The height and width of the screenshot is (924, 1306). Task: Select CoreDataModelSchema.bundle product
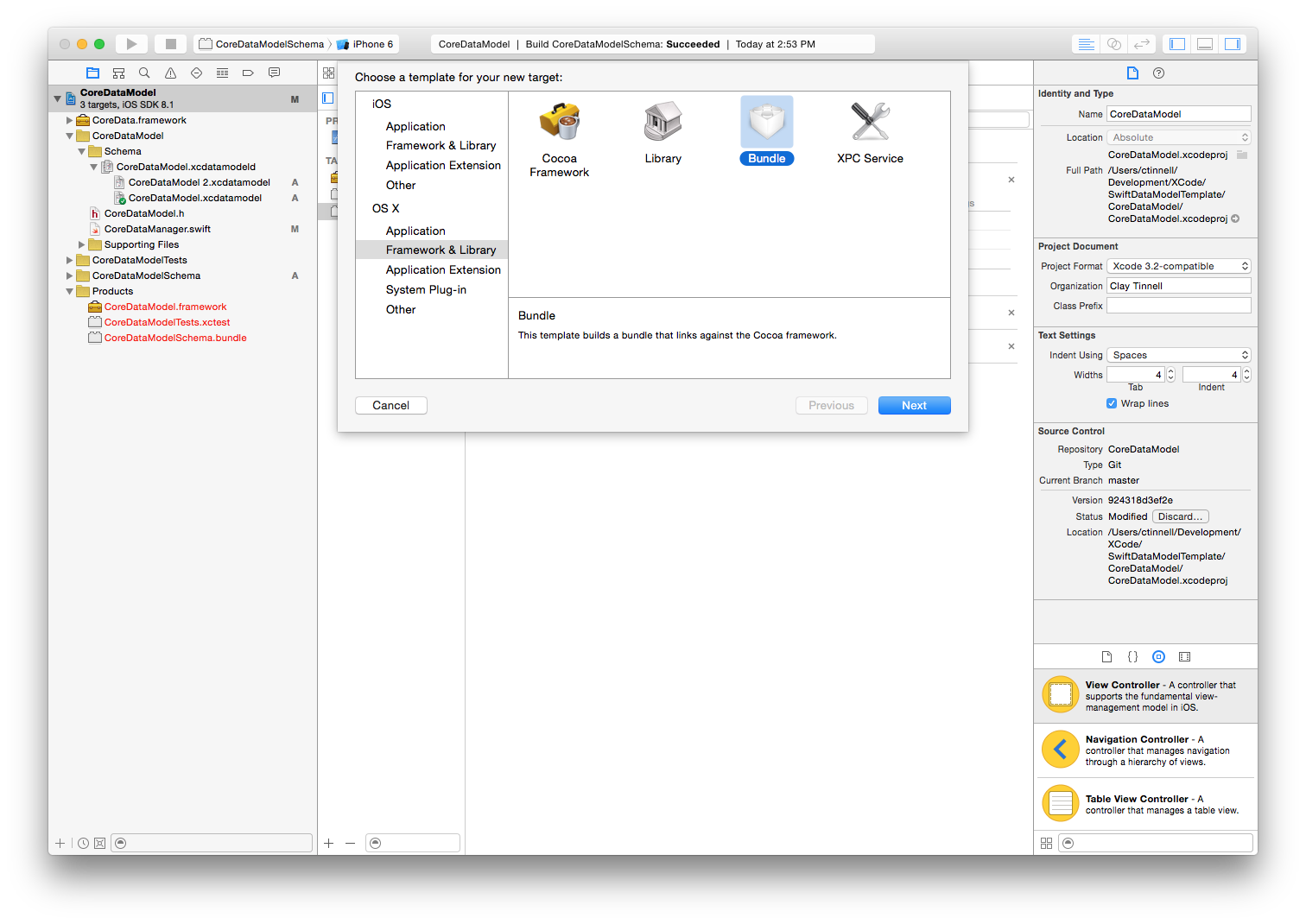pos(175,339)
